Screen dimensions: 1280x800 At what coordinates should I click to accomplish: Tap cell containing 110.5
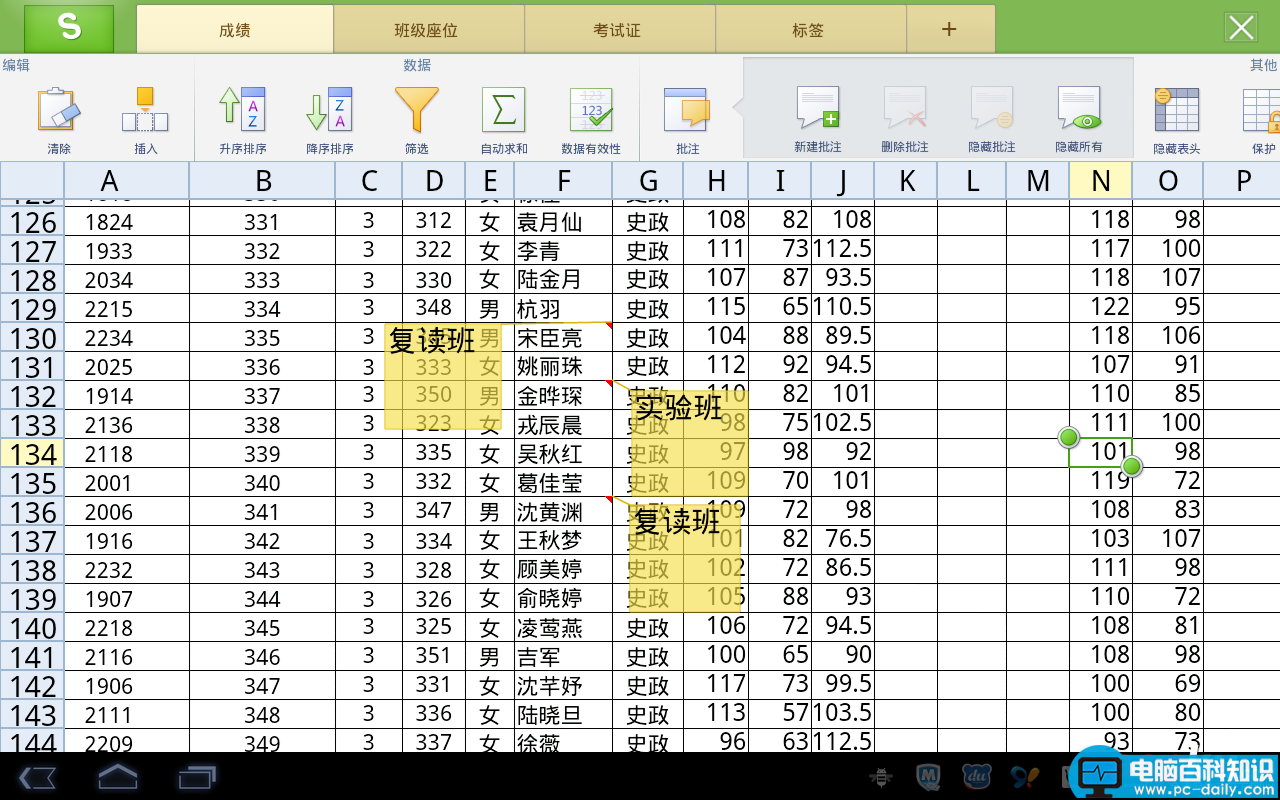coord(842,308)
